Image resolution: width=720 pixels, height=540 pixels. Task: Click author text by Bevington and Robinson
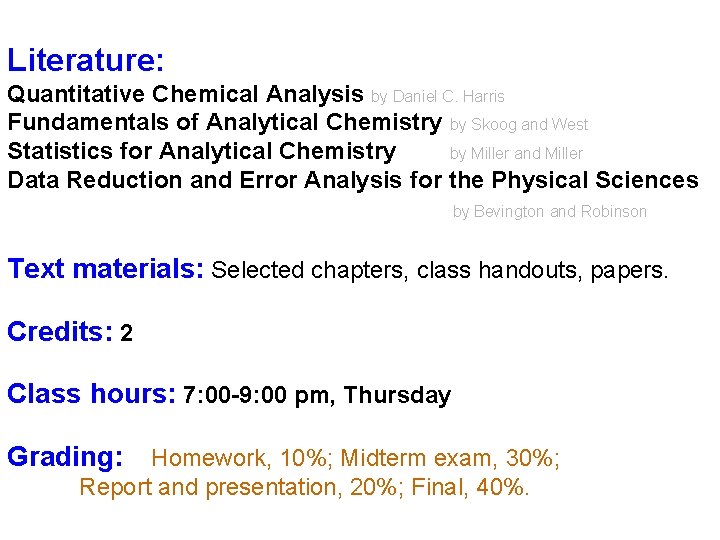(550, 212)
